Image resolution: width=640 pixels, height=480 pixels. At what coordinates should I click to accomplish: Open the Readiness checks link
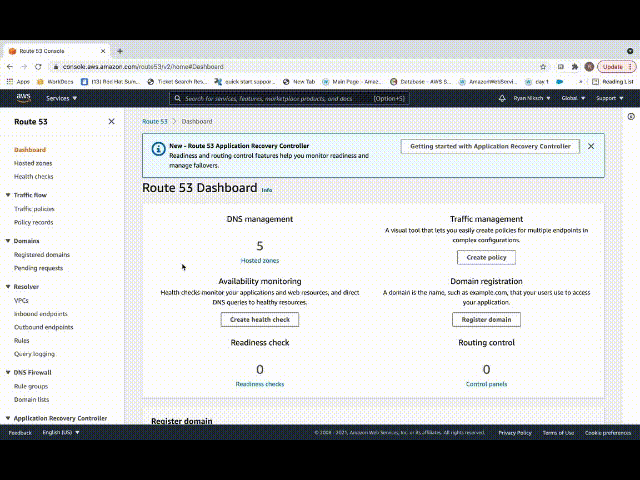pyautogui.click(x=260, y=384)
